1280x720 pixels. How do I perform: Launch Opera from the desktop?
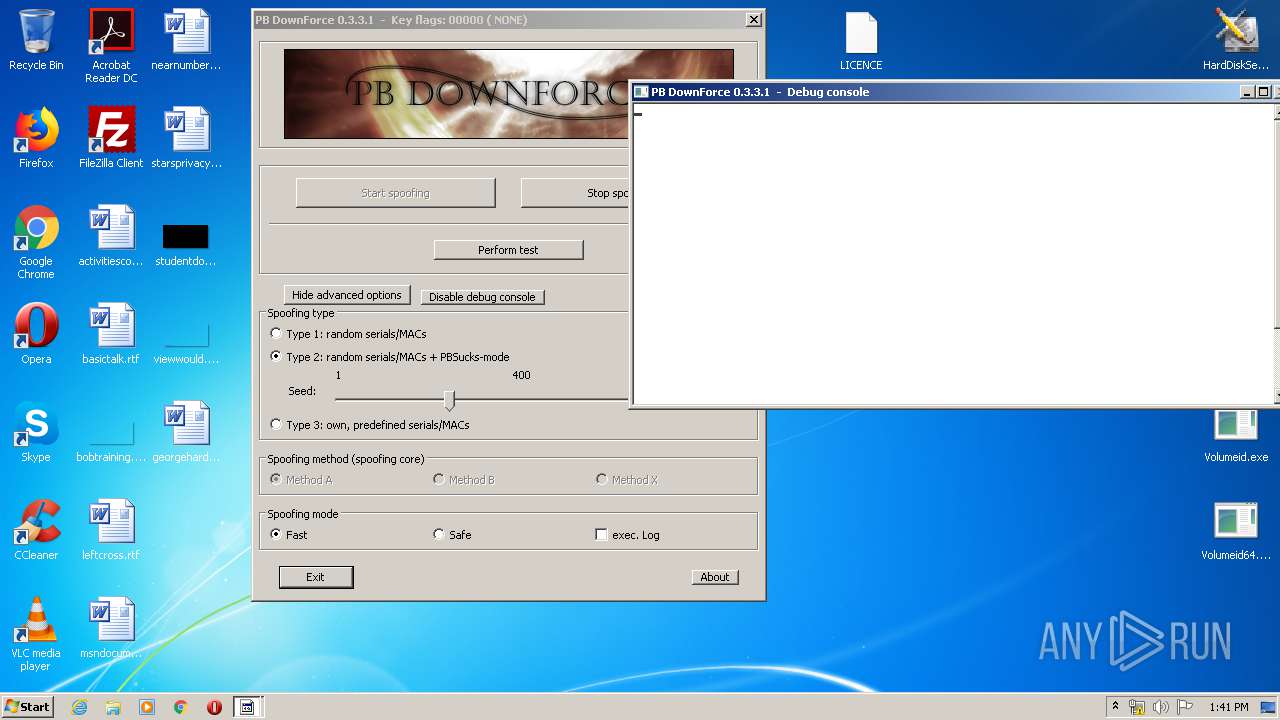(x=36, y=334)
